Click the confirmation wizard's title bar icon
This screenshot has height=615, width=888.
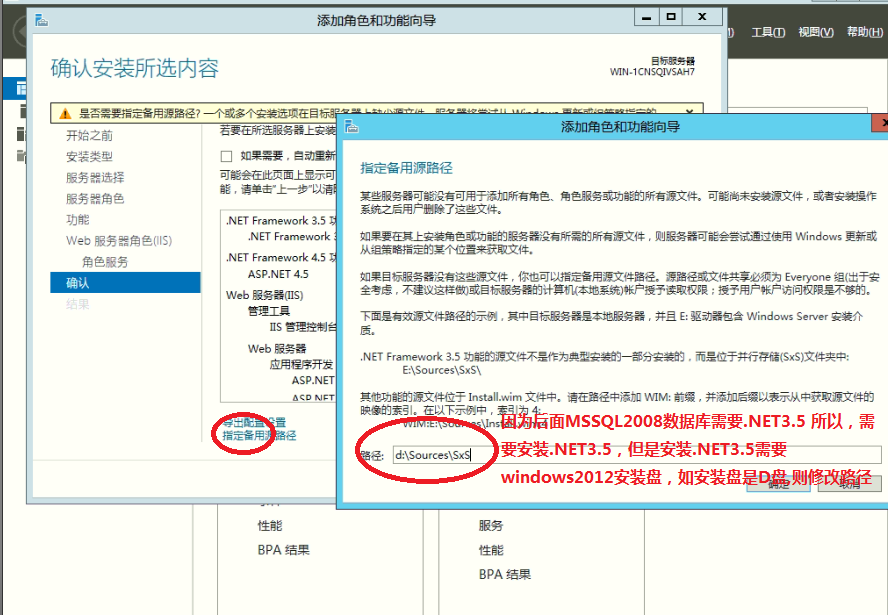pyautogui.click(x=41, y=21)
